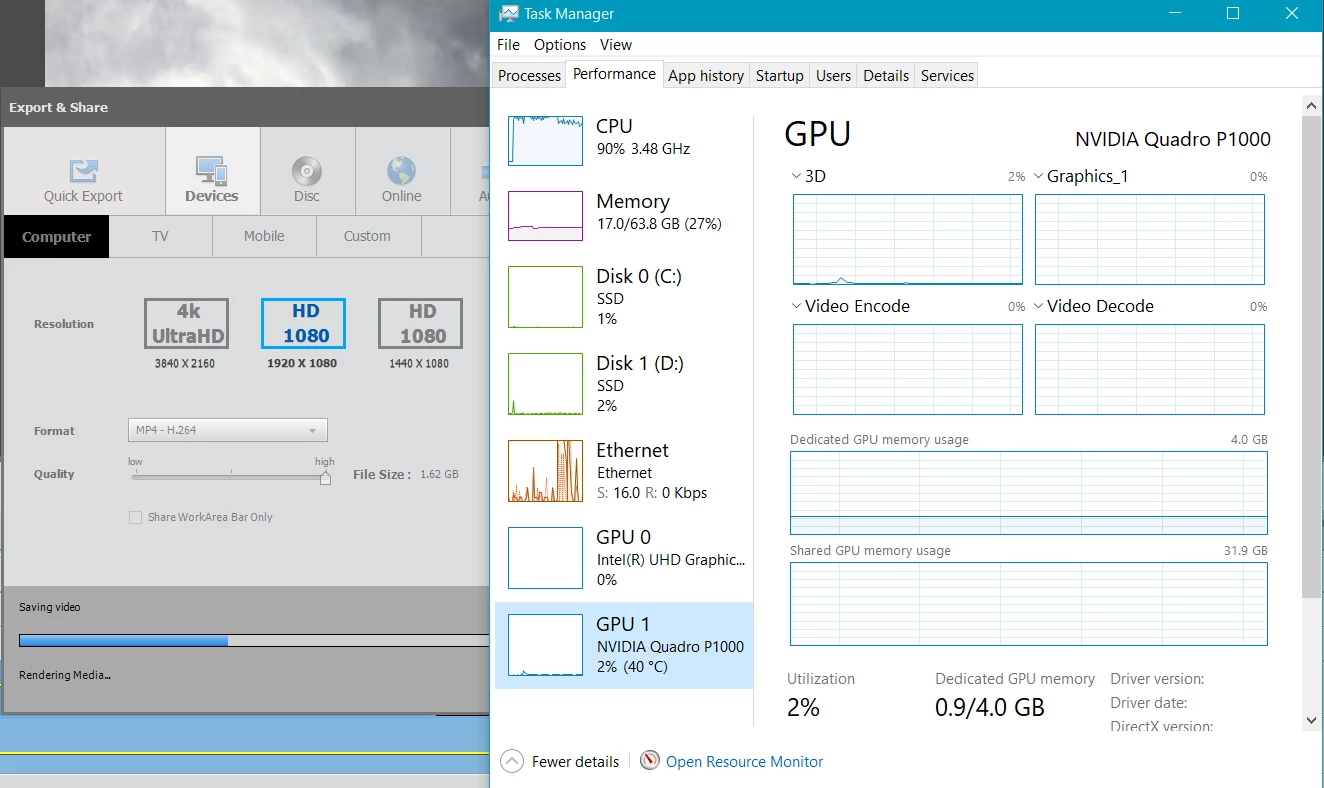The image size is (1324, 788).
Task: Select Disk 0 (C:) in the sidebar
Action: (x=624, y=297)
